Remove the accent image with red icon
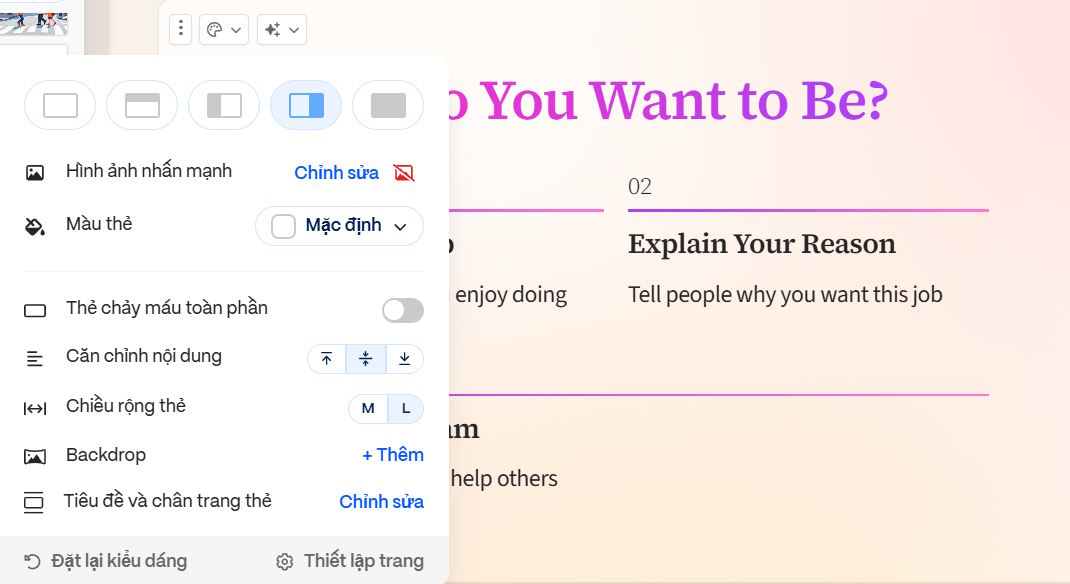This screenshot has height=584, width=1070. pos(404,173)
